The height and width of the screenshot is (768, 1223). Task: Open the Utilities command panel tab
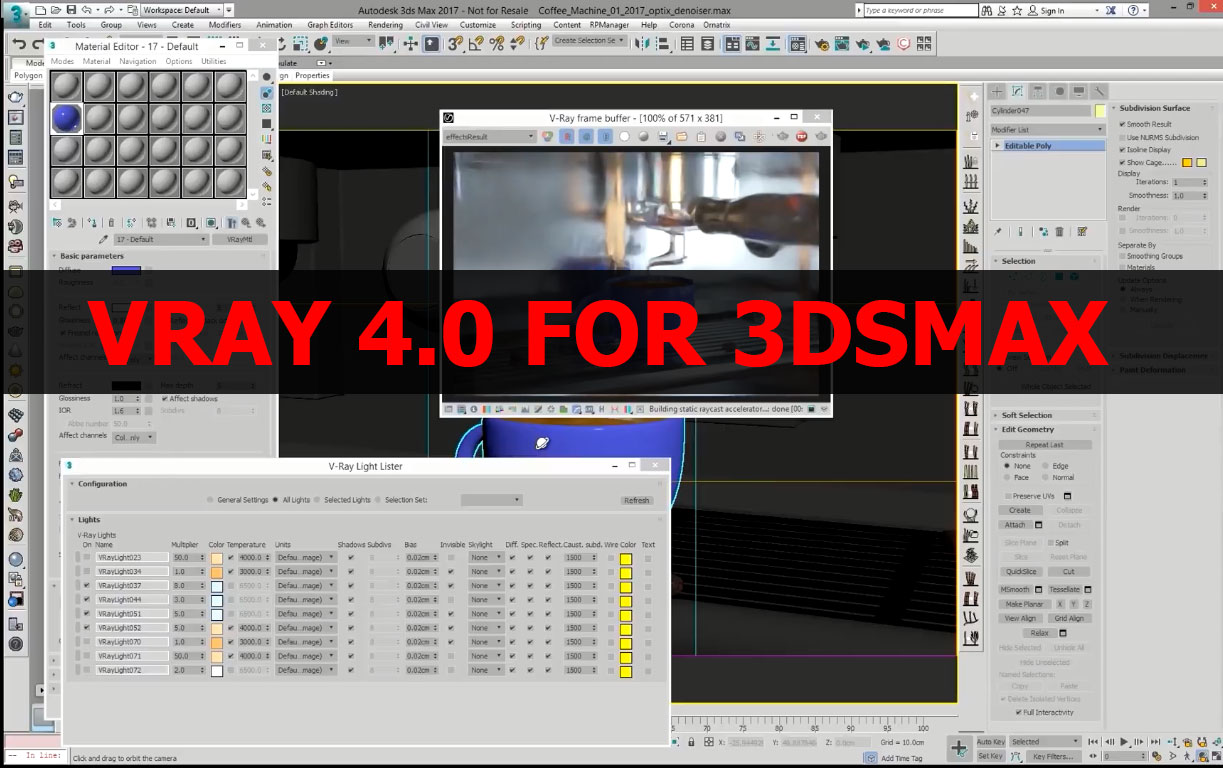click(x=1099, y=91)
